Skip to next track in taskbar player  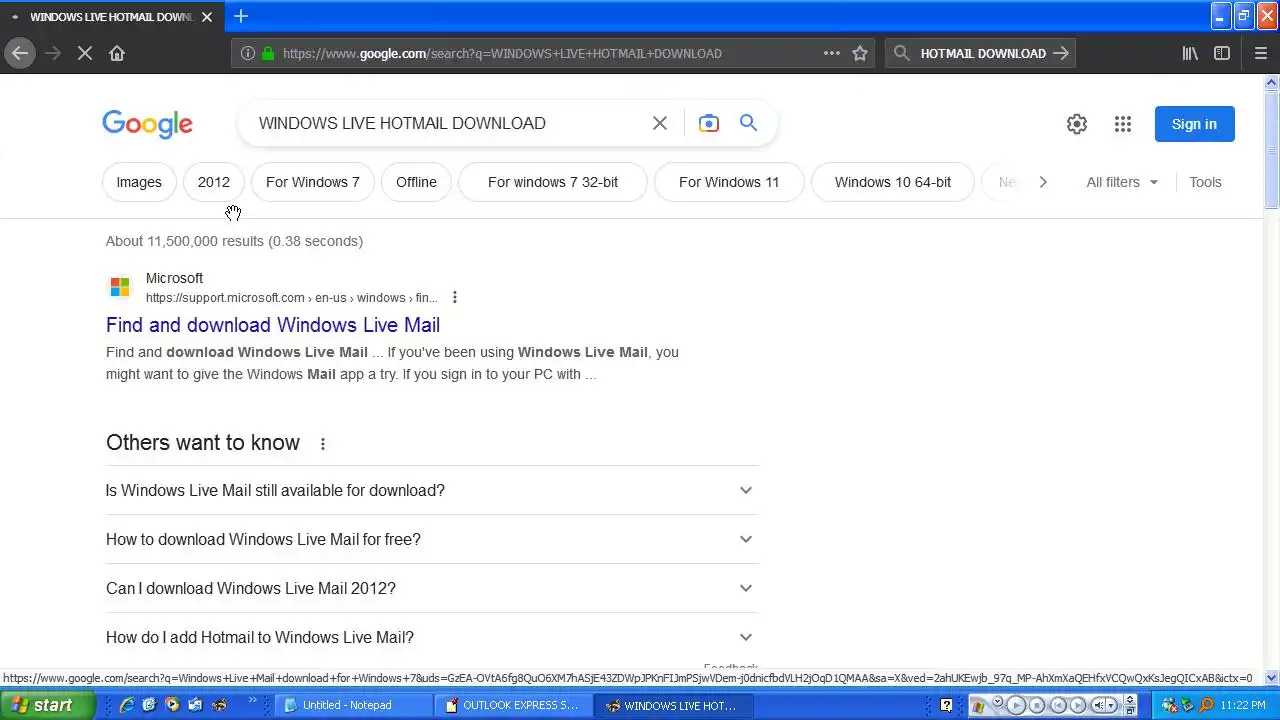pos(1078,705)
